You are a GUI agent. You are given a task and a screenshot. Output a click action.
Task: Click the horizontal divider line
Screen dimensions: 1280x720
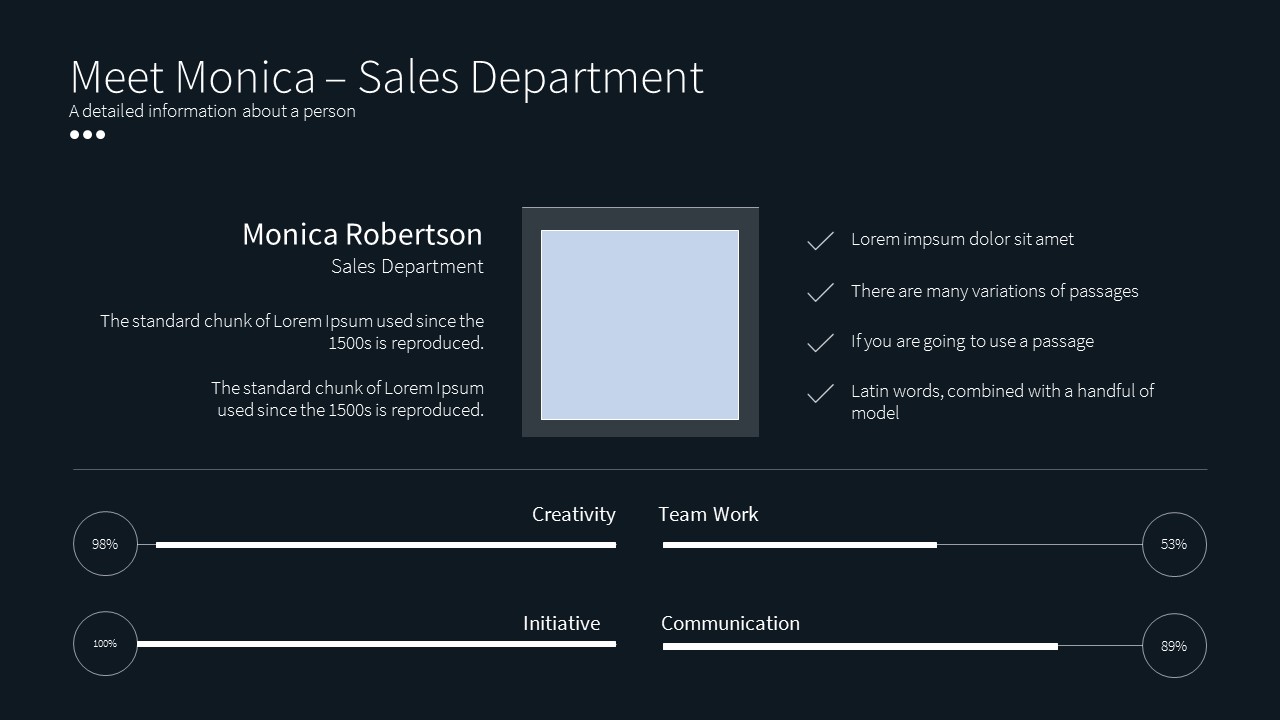click(640, 469)
